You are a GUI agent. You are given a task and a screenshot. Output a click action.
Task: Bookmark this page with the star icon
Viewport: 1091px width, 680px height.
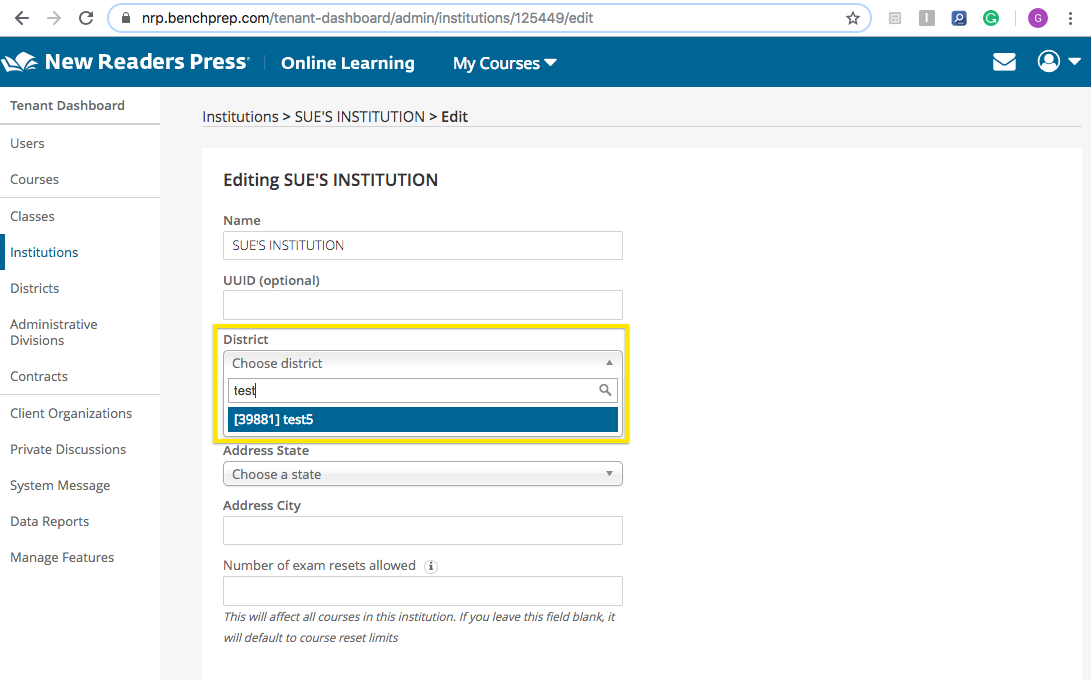tap(853, 18)
